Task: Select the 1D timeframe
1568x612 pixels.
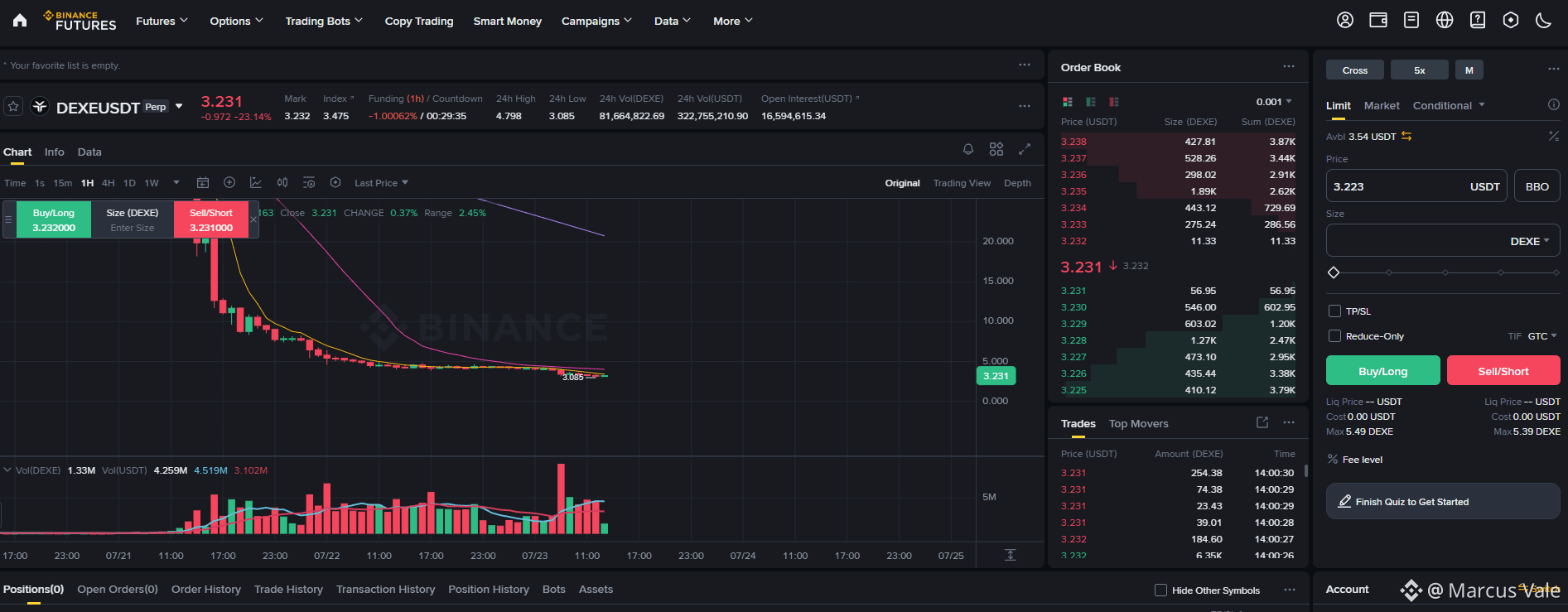Action: click(x=129, y=183)
